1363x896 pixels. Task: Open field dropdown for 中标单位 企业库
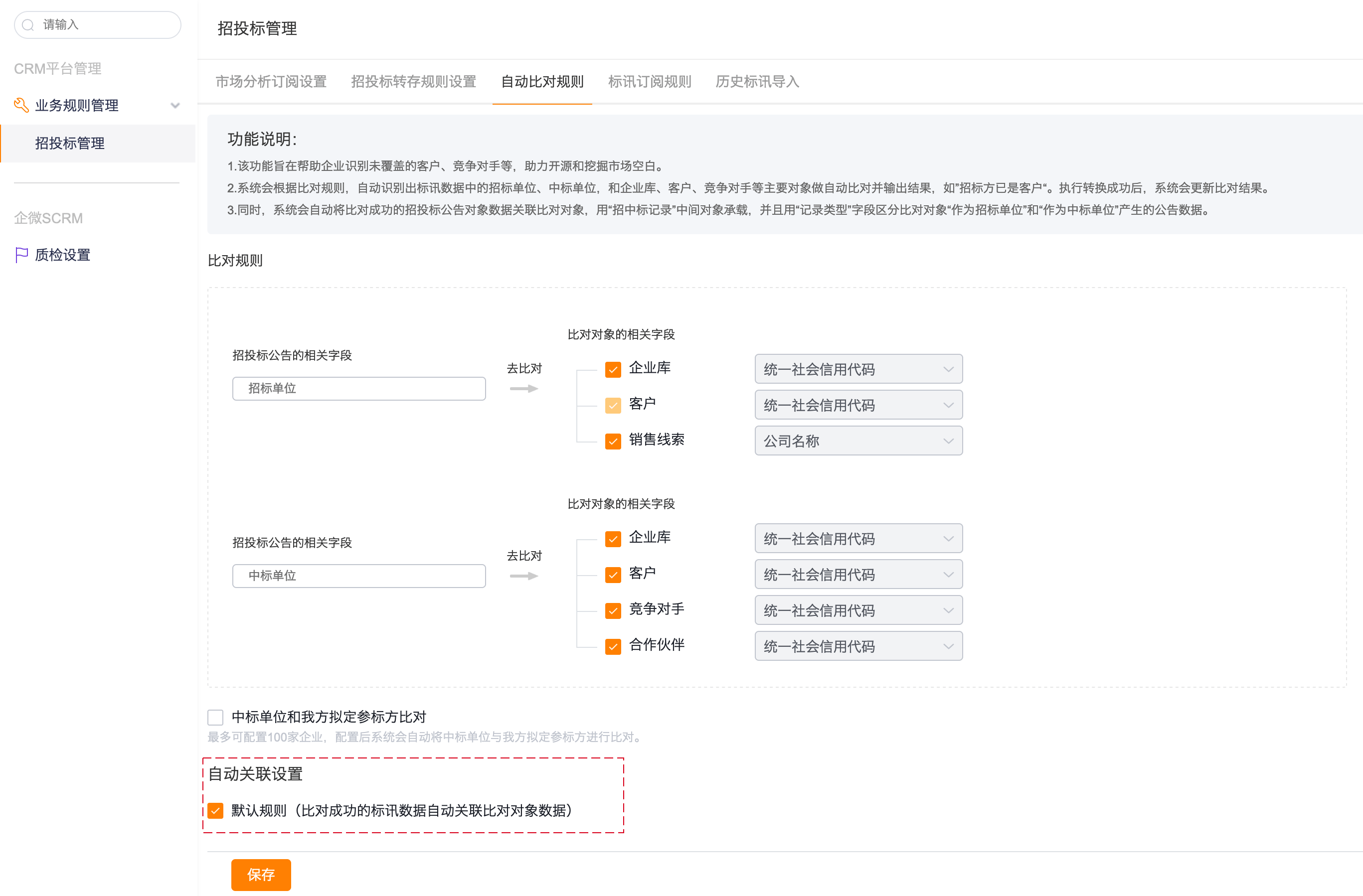[858, 539]
